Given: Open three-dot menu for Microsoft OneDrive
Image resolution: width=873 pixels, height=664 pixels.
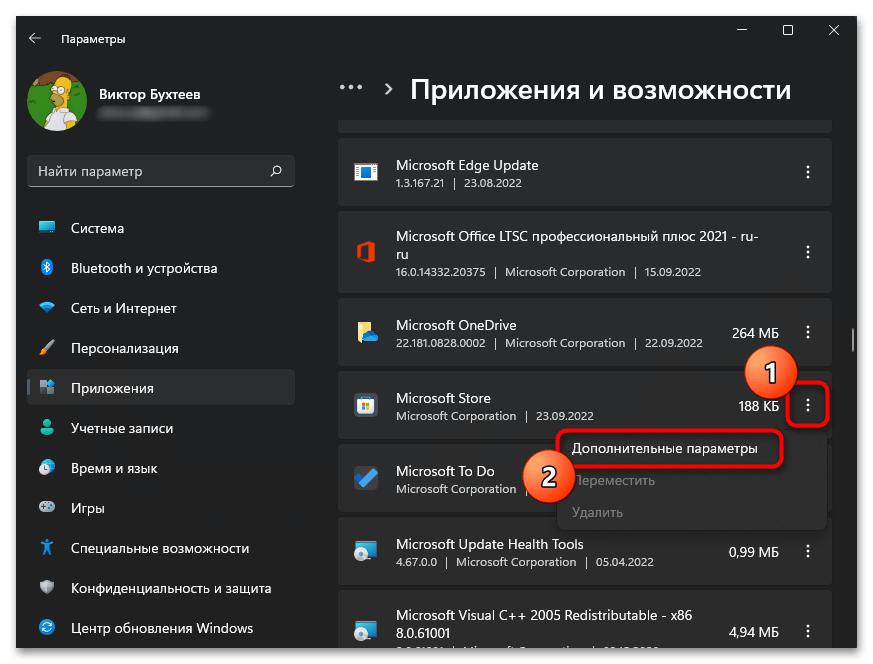Looking at the screenshot, I should click(x=808, y=333).
